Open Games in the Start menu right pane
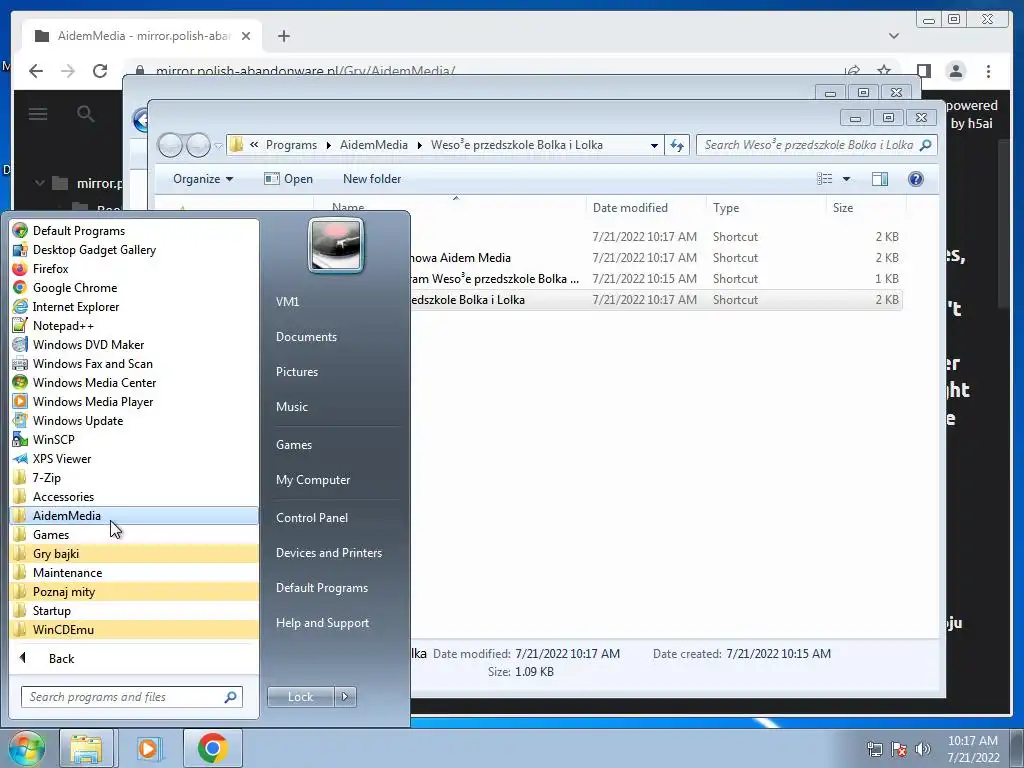1024x768 pixels. pyautogui.click(x=294, y=445)
